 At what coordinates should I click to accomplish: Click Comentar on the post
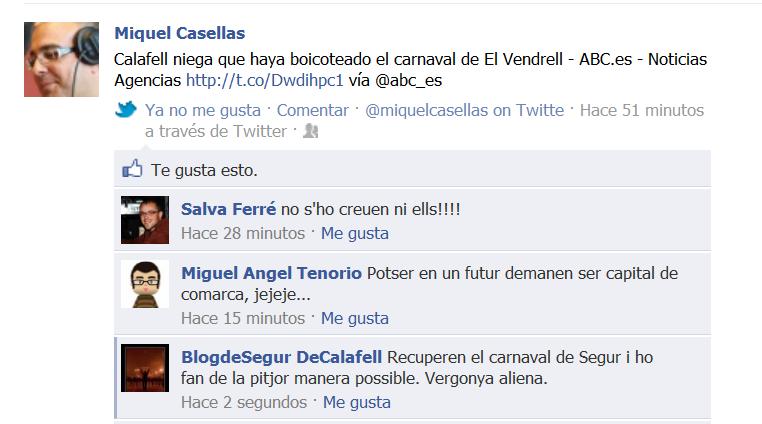(312, 110)
